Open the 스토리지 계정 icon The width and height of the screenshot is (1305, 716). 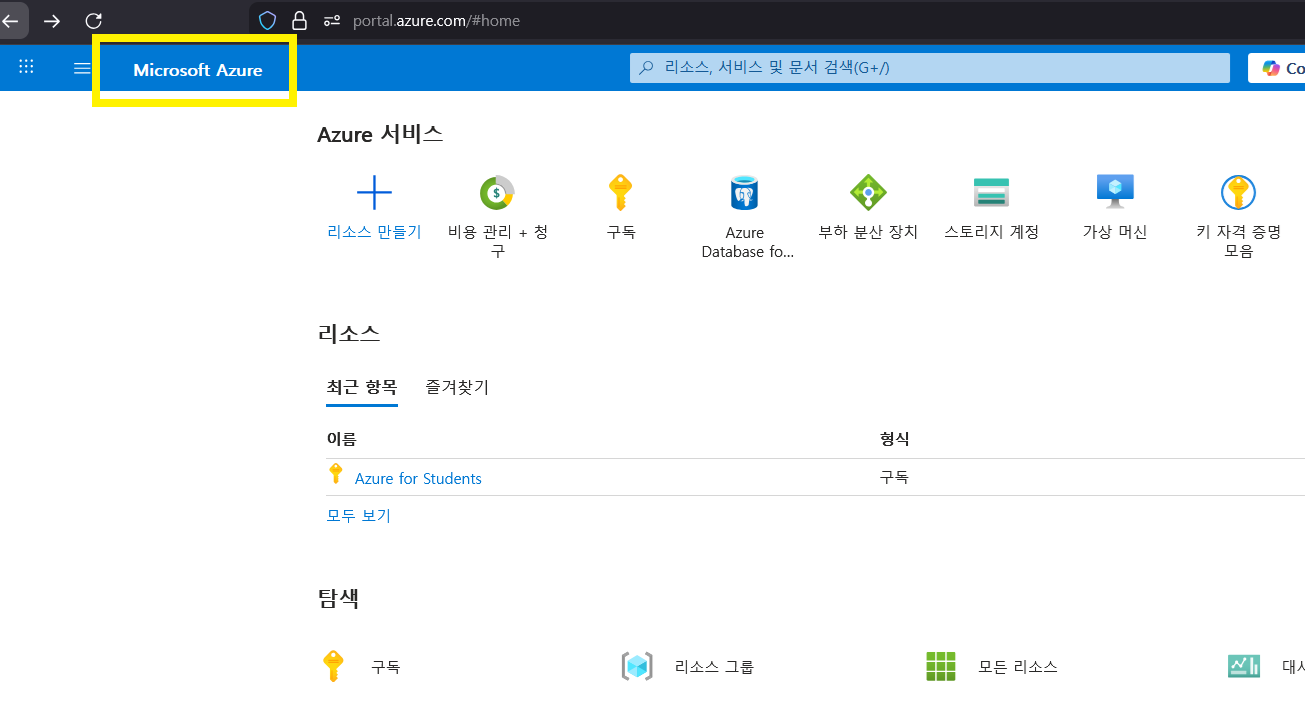[991, 192]
